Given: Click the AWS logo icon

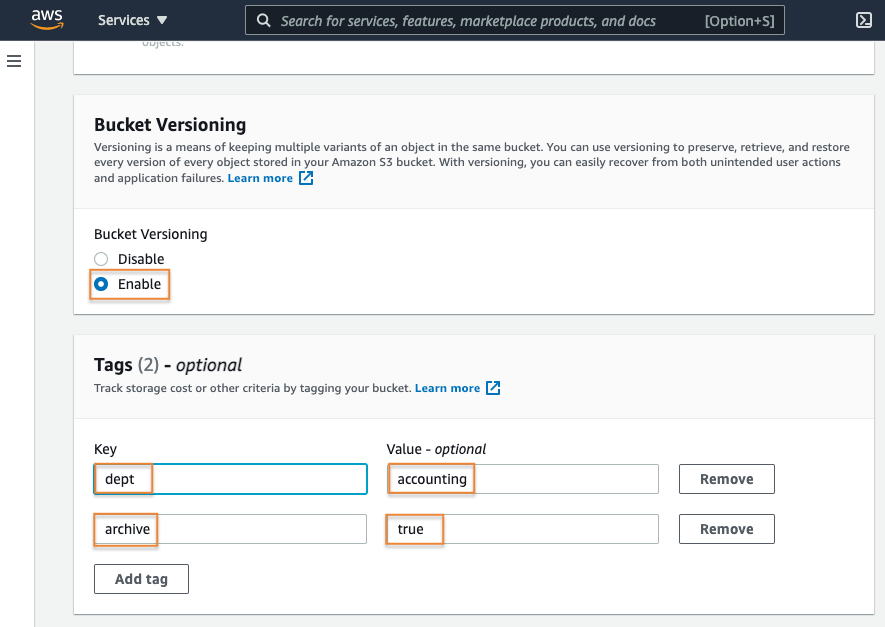Looking at the screenshot, I should point(47,19).
